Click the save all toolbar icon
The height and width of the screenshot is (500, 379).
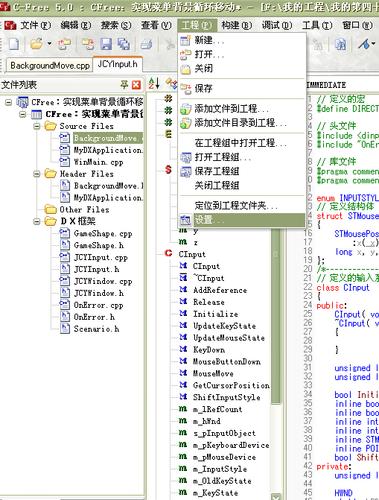coord(124,44)
